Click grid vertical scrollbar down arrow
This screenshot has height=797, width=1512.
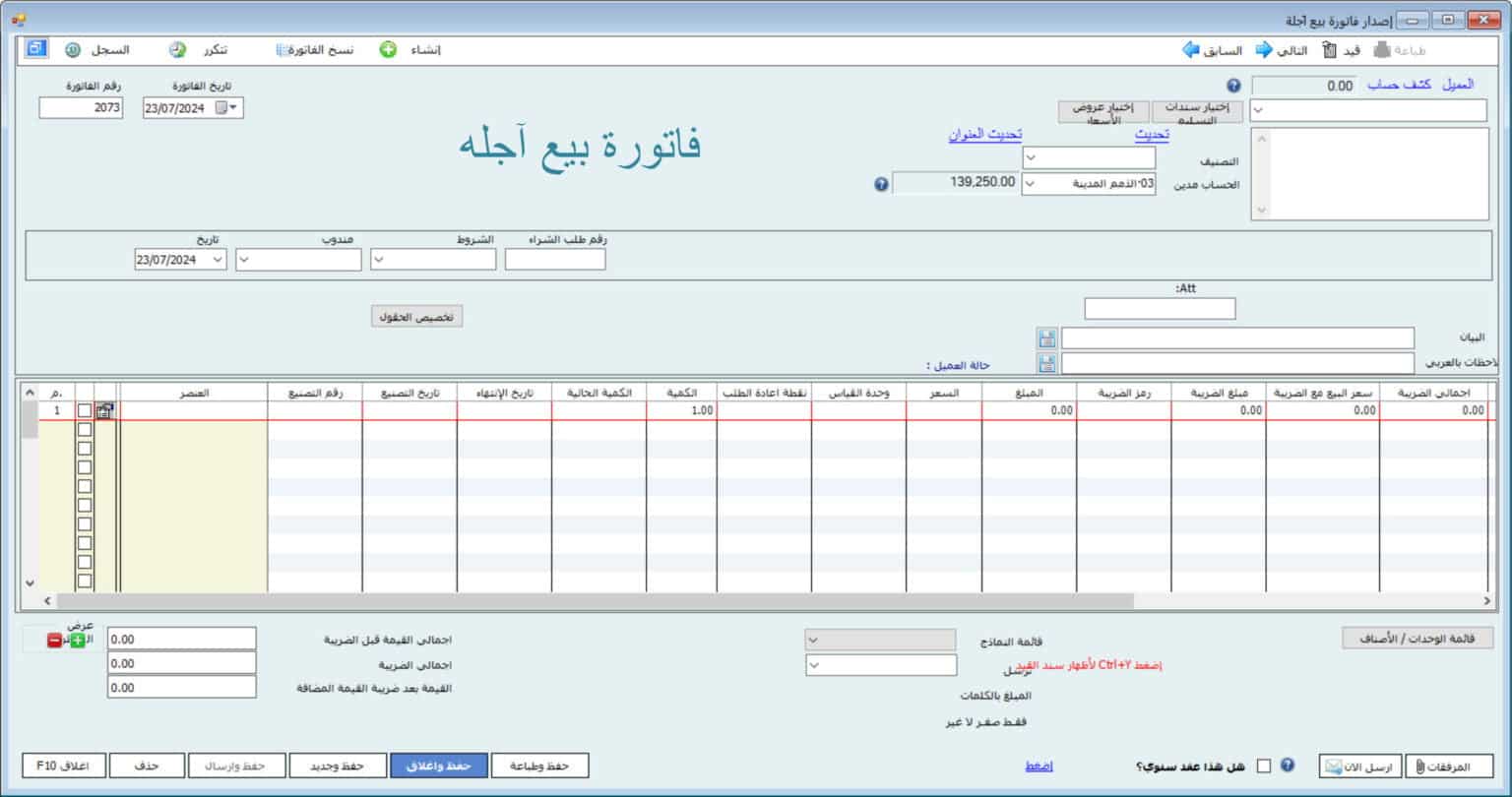[x=29, y=583]
